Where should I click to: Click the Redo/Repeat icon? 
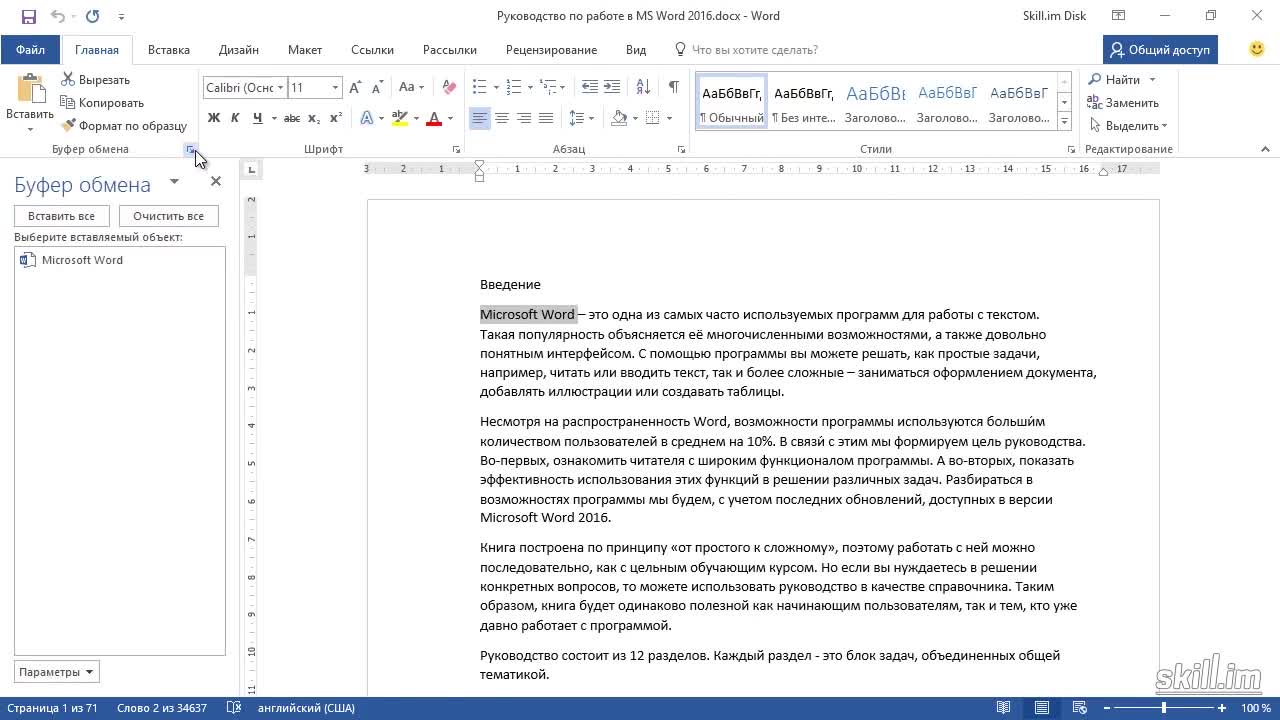point(93,16)
